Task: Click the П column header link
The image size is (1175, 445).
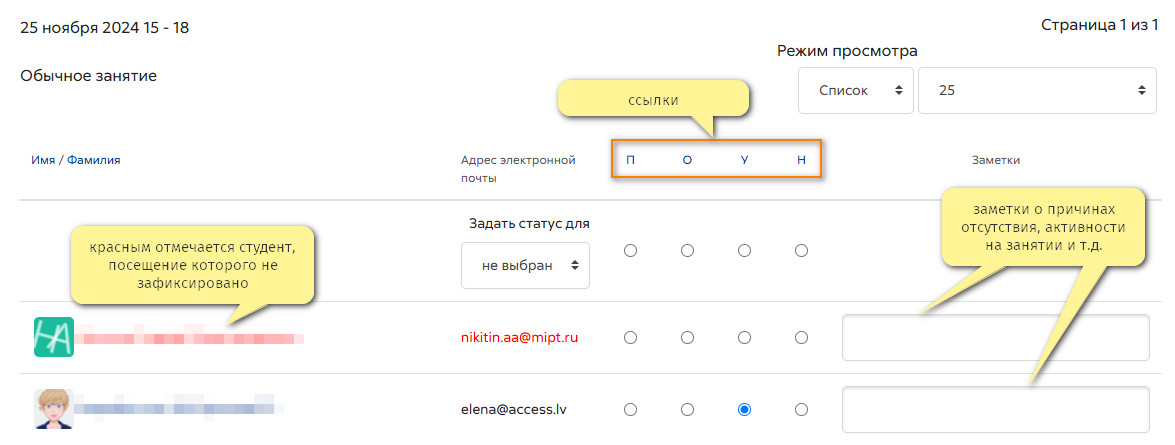Action: tap(630, 160)
